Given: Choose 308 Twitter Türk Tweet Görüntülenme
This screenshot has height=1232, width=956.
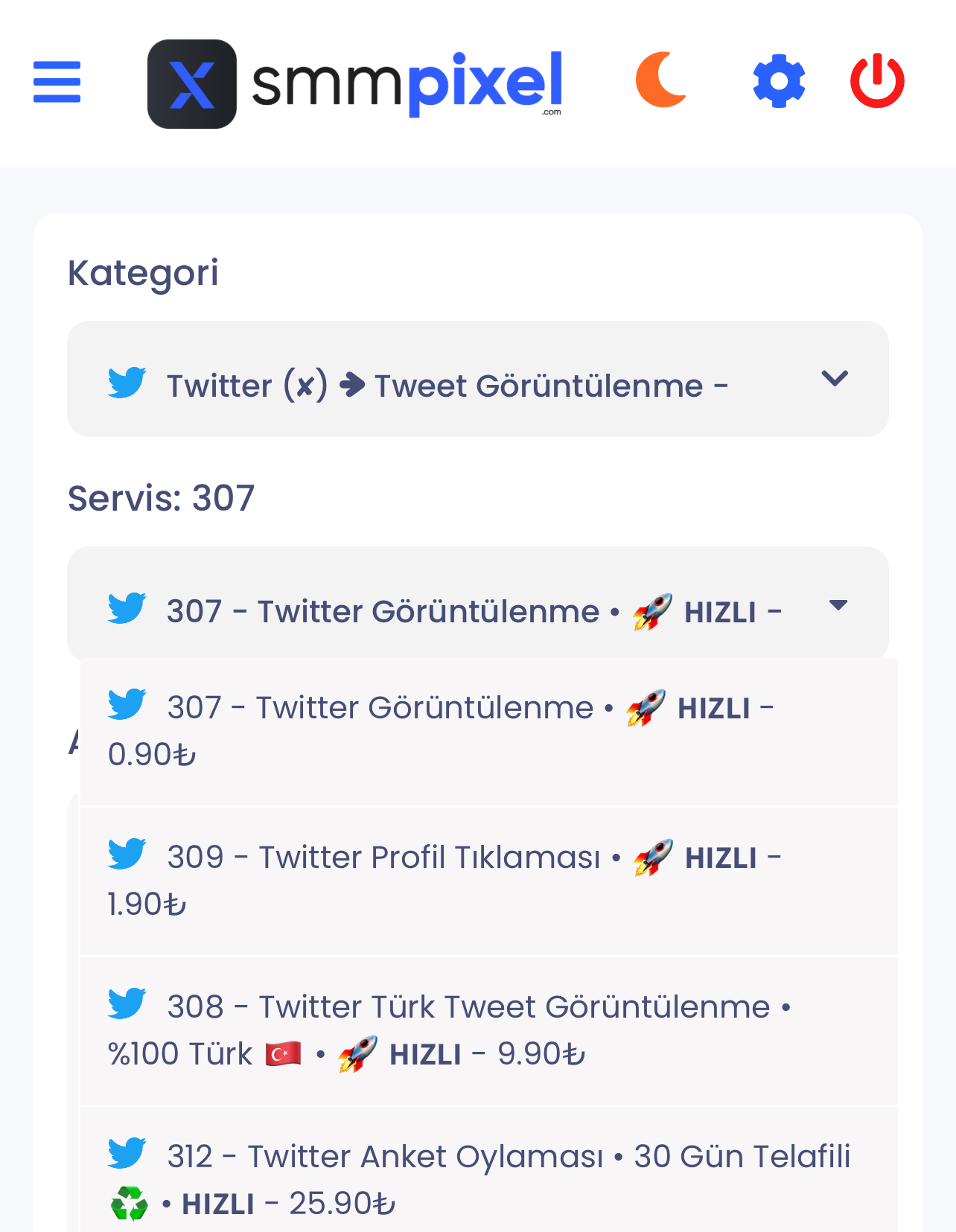Looking at the screenshot, I should (x=447, y=1029).
